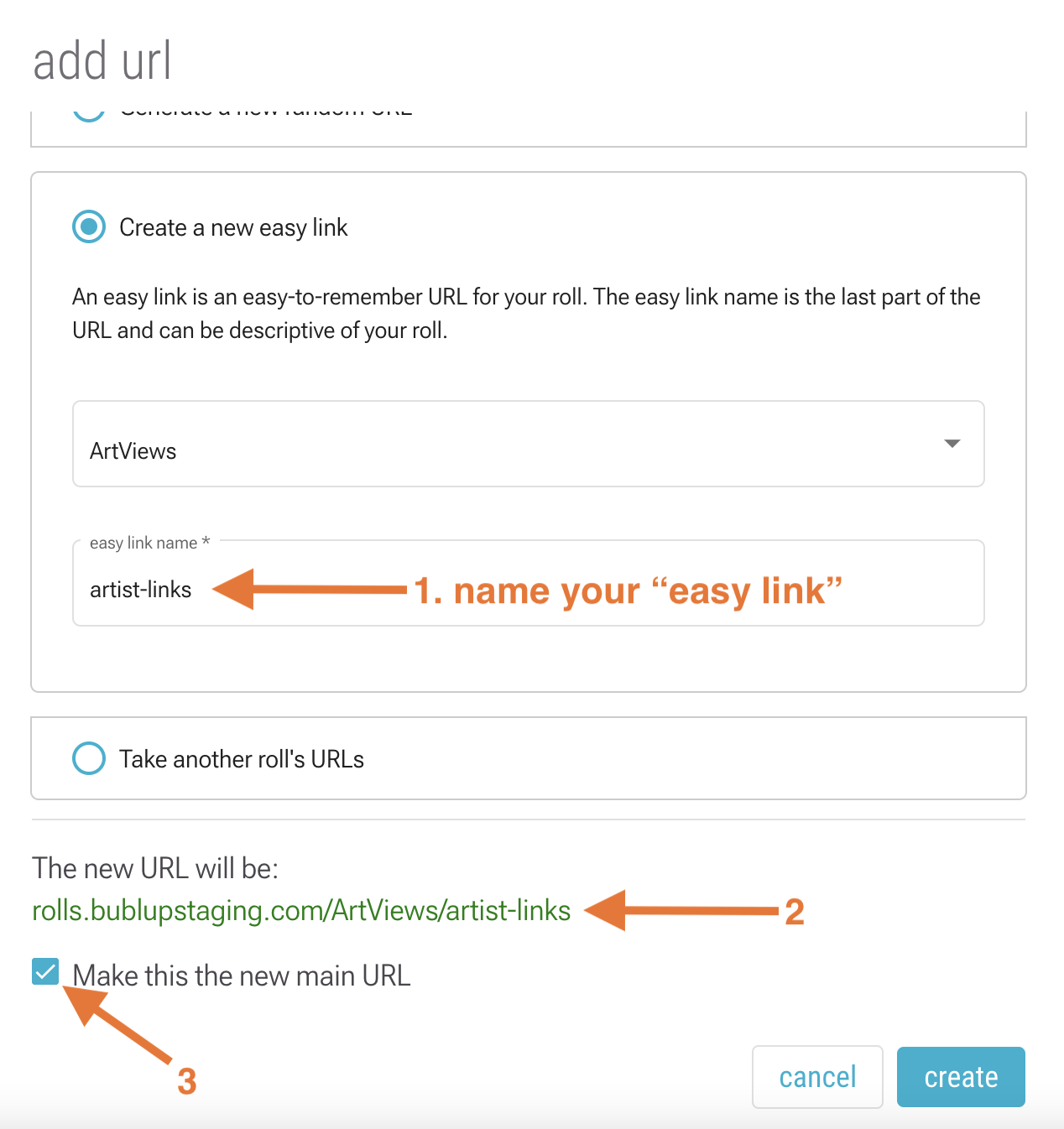The height and width of the screenshot is (1129, 1064).
Task: Open the ArtViews dropdown arrow
Action: (x=952, y=443)
